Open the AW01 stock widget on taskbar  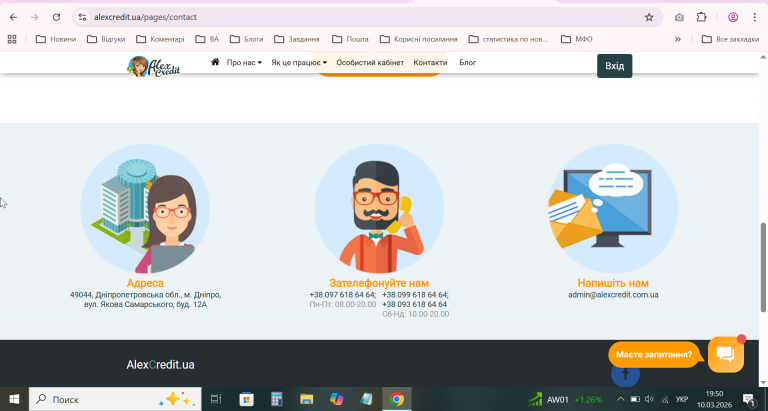566,399
